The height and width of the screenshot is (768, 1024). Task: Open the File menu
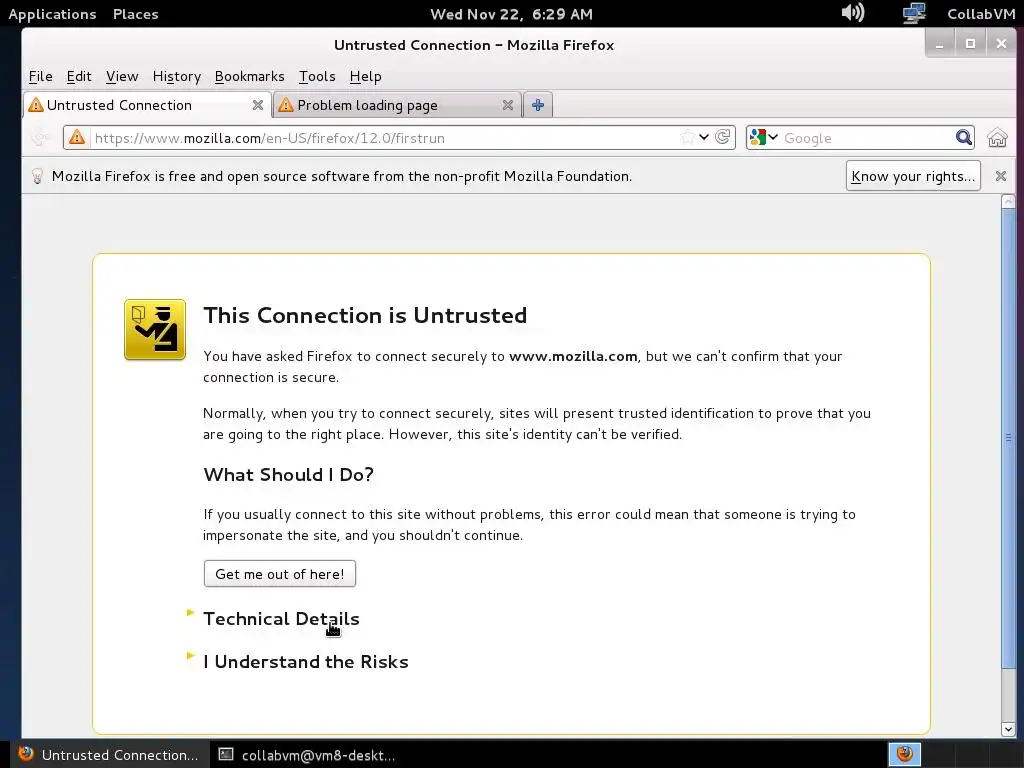(40, 76)
